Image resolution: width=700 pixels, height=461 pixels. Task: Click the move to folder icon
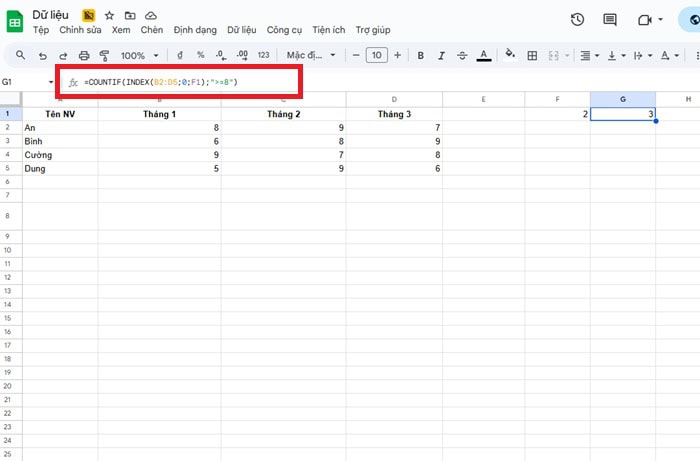point(130,16)
